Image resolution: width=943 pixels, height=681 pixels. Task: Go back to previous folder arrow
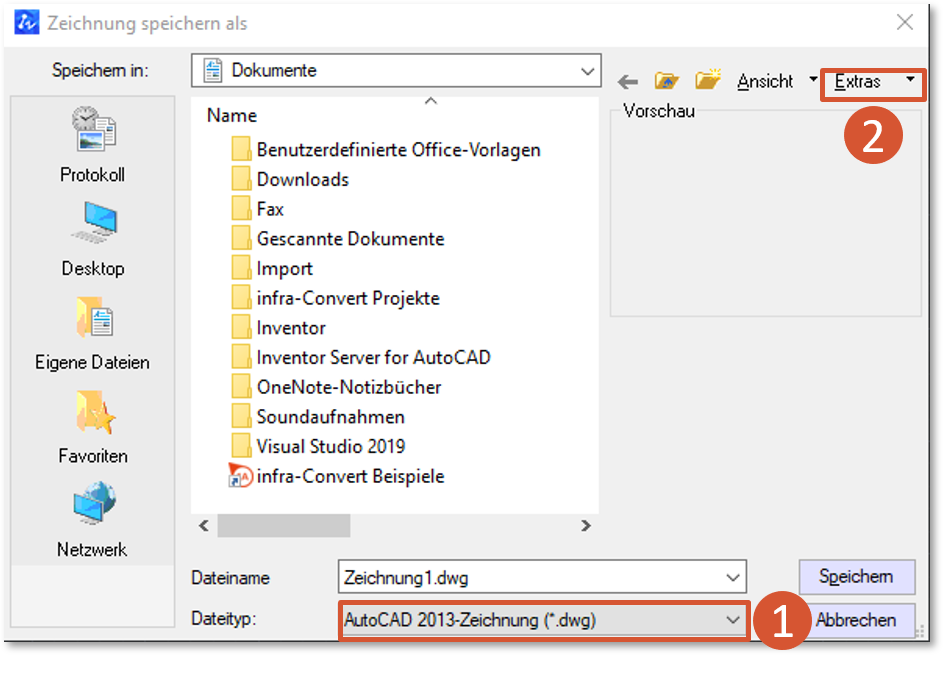[628, 81]
